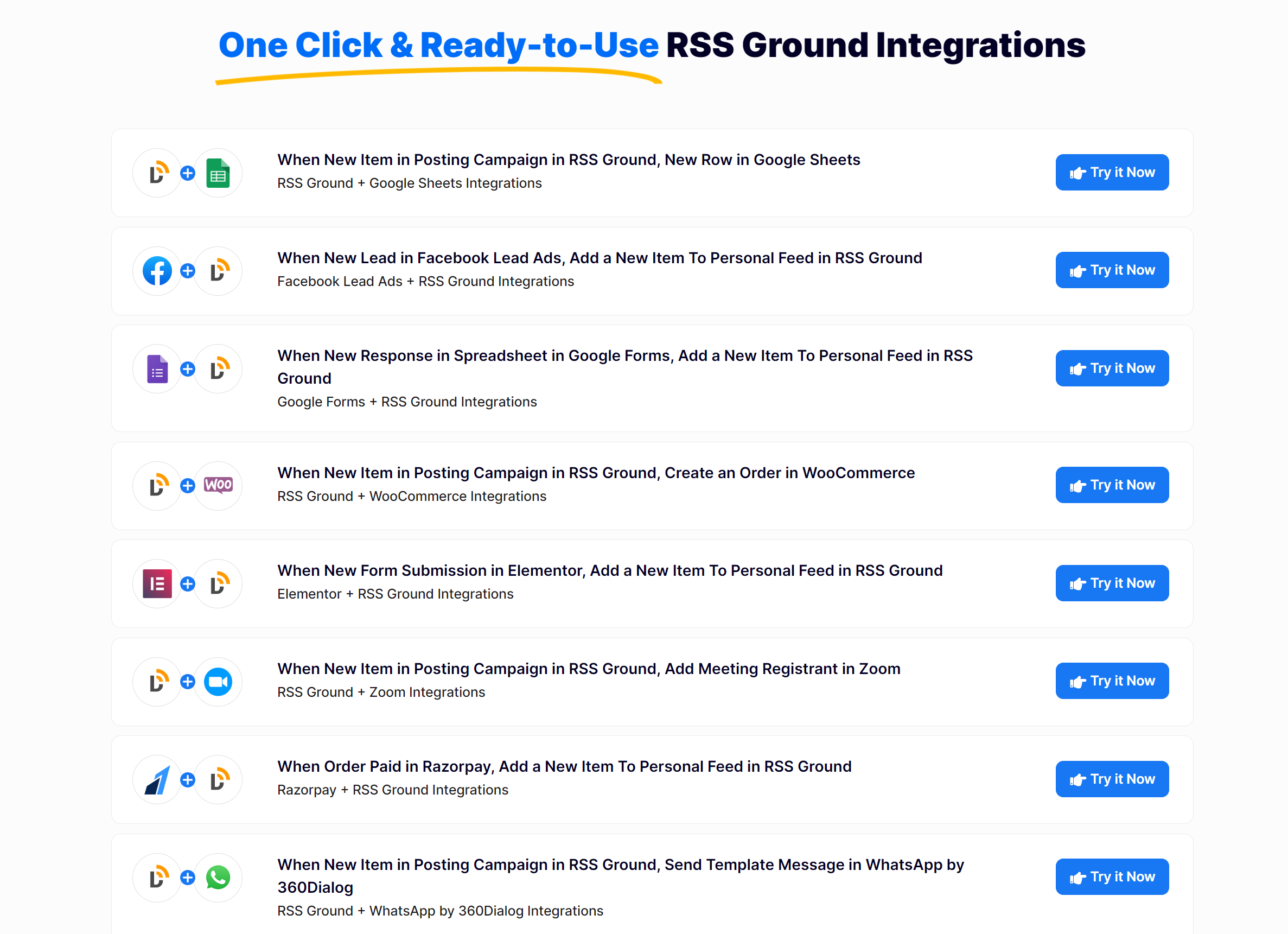
Task: Try the Facebook Lead Ads integration now
Action: (1112, 270)
